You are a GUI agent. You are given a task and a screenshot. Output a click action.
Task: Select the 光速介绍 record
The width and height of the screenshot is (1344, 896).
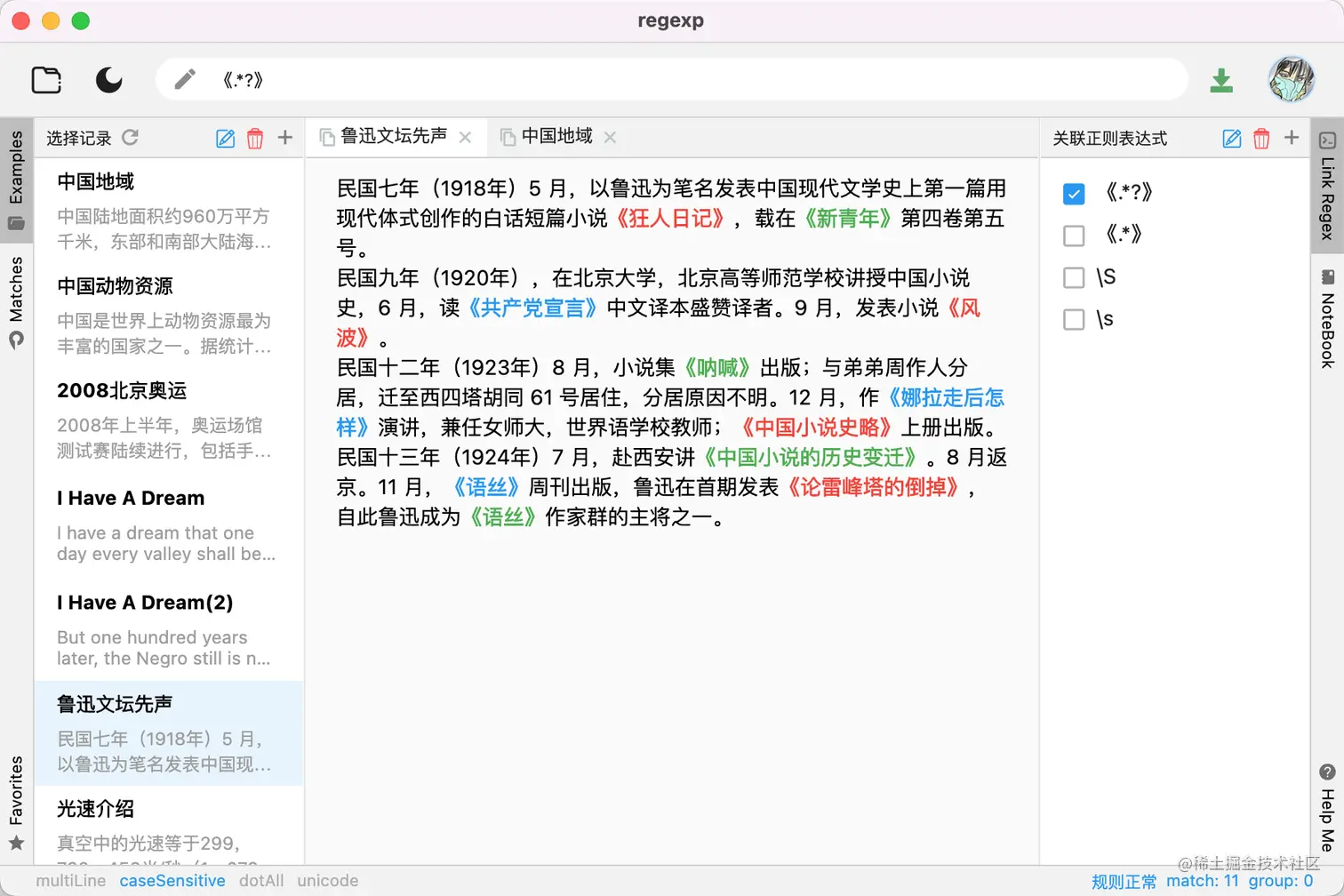169,826
